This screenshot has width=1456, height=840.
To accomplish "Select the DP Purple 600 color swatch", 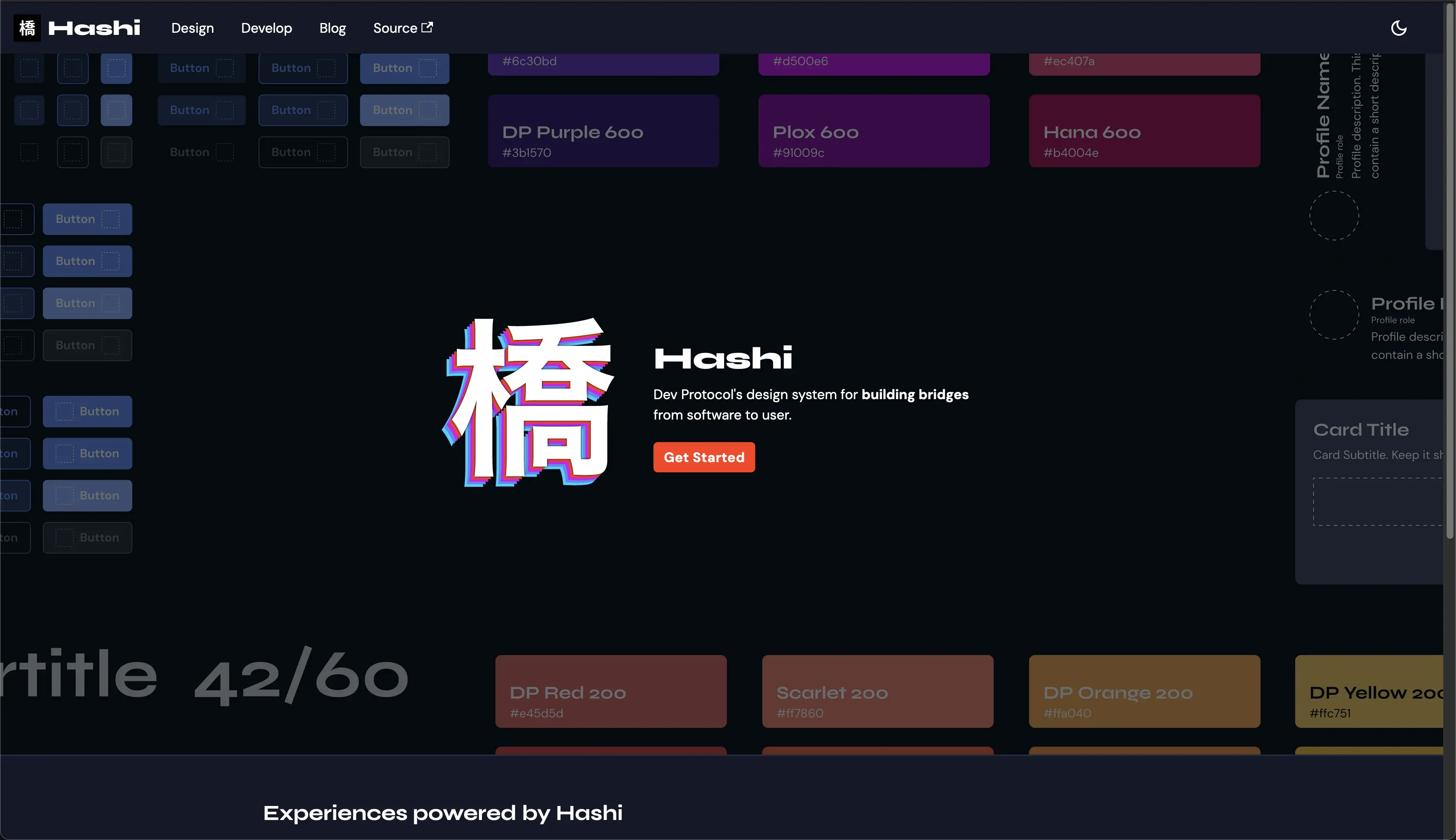I will pyautogui.click(x=602, y=130).
